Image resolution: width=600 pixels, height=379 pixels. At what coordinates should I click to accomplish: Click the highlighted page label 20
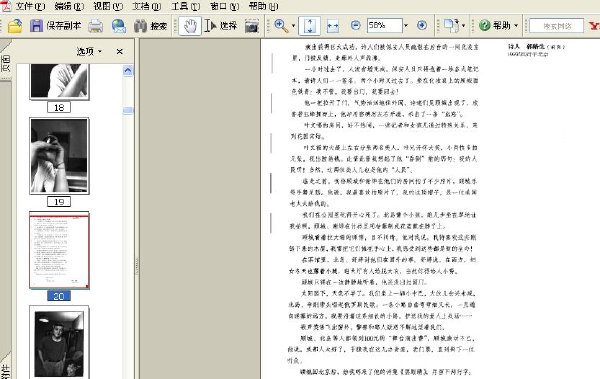click(x=59, y=296)
